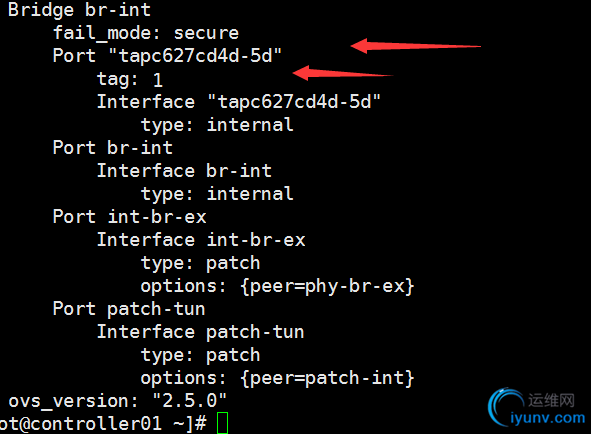Click the options {peer=phy-br-ex} text
The width and height of the screenshot is (591, 434).
(277, 286)
